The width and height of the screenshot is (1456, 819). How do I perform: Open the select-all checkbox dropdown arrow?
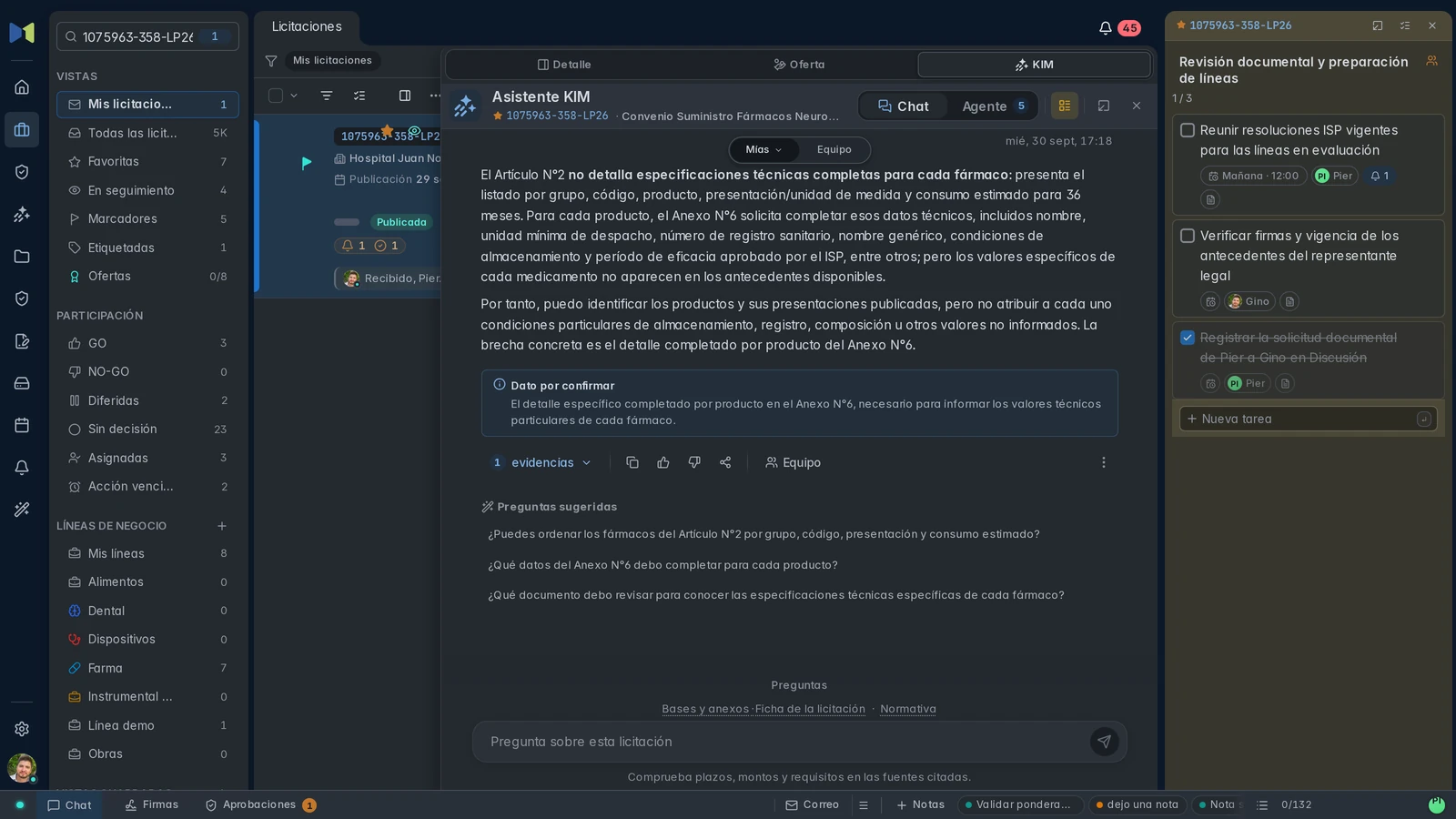click(x=294, y=96)
